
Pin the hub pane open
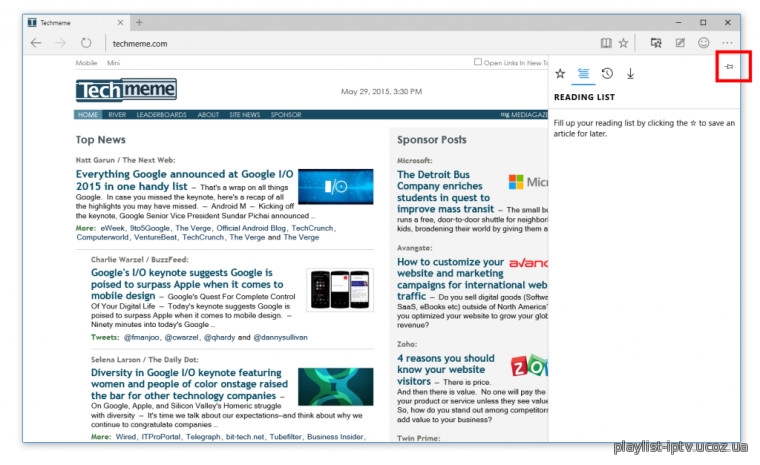pyautogui.click(x=729, y=66)
